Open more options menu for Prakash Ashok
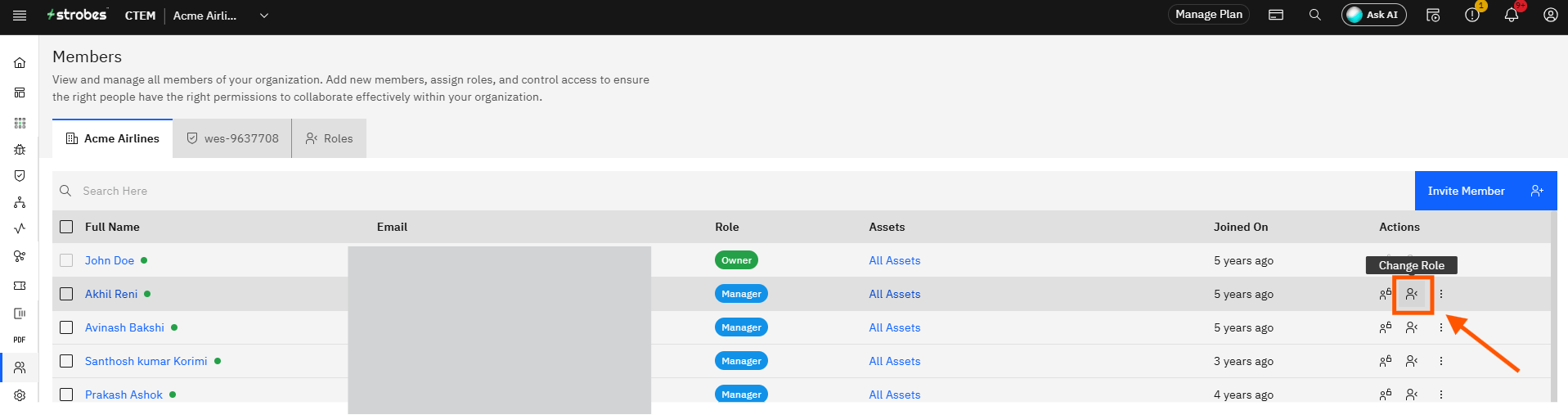Image resolution: width=1568 pixels, height=415 pixels. [1441, 395]
